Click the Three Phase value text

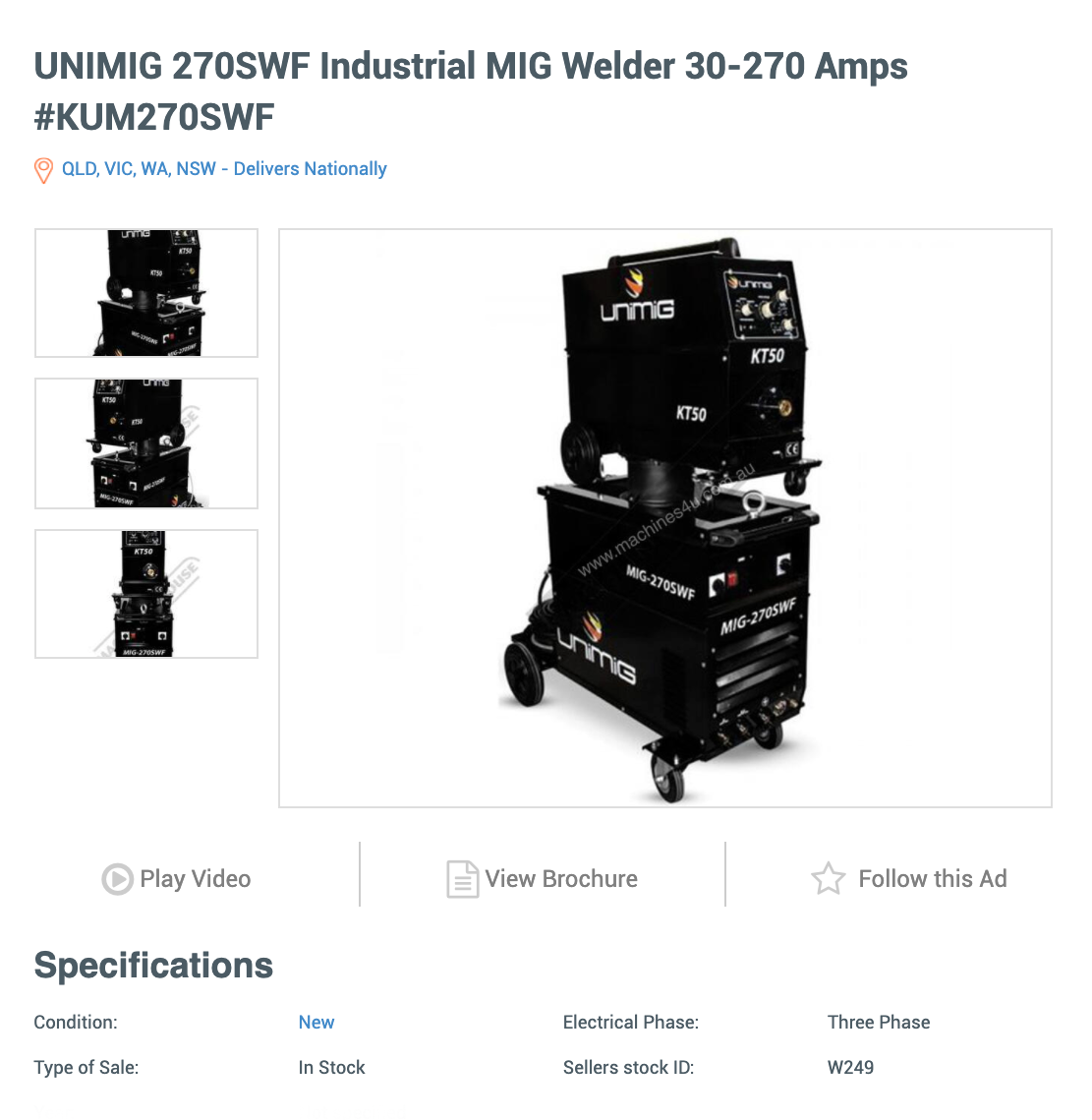tap(879, 1023)
